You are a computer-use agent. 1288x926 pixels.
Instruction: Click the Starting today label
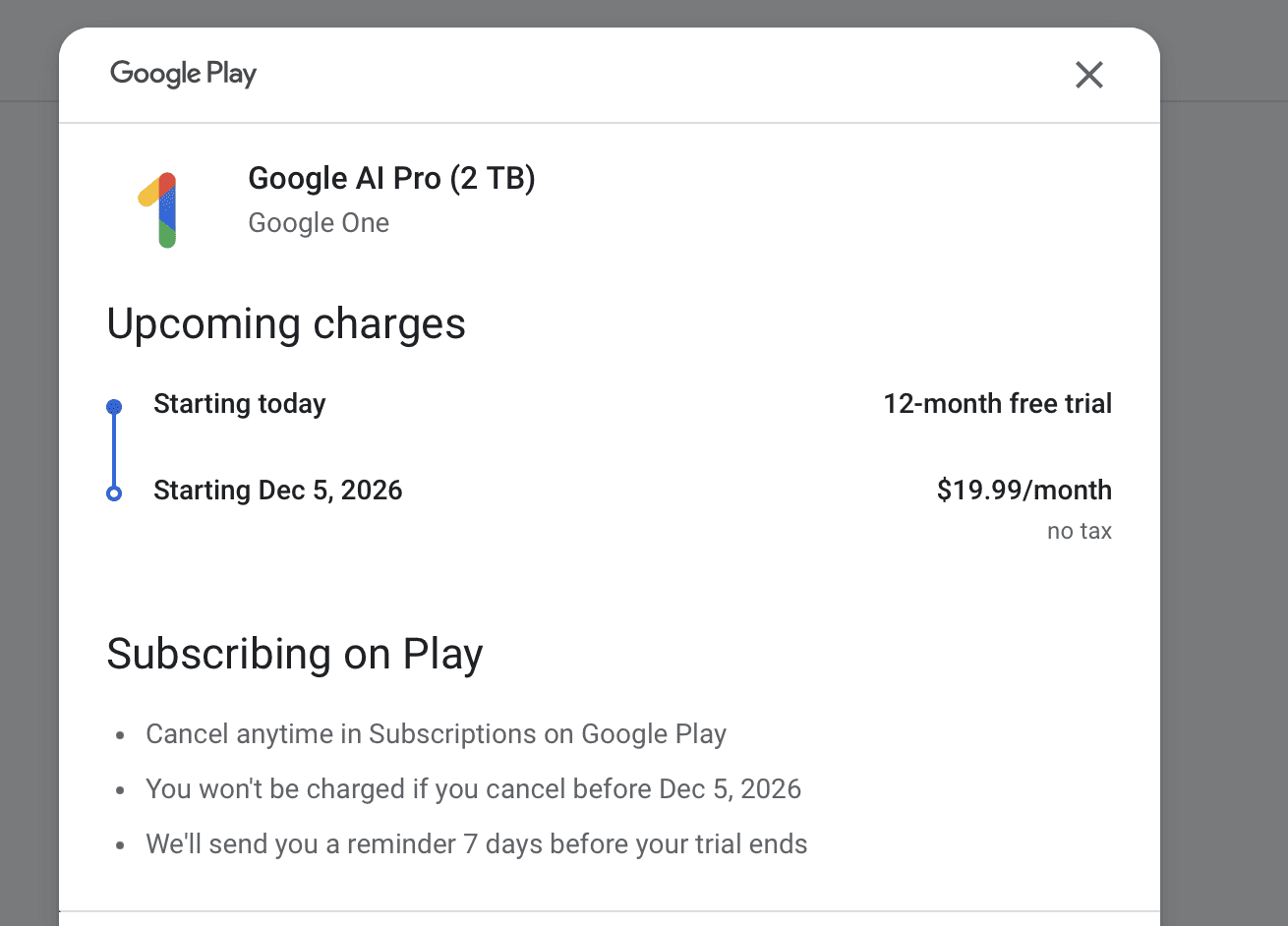click(x=239, y=404)
